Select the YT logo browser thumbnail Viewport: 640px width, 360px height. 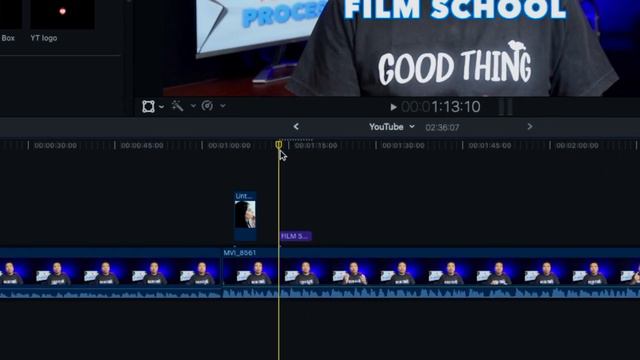[x=62, y=14]
